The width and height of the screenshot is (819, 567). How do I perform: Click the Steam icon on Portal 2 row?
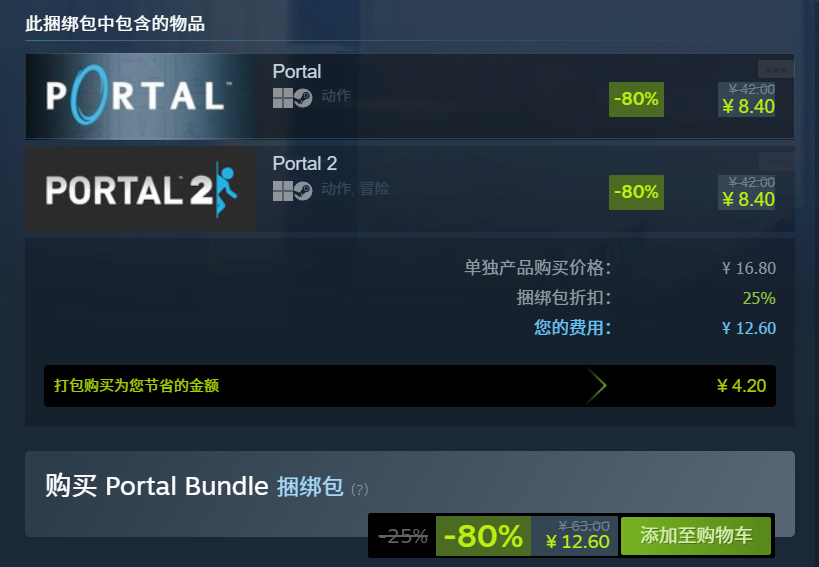(303, 191)
